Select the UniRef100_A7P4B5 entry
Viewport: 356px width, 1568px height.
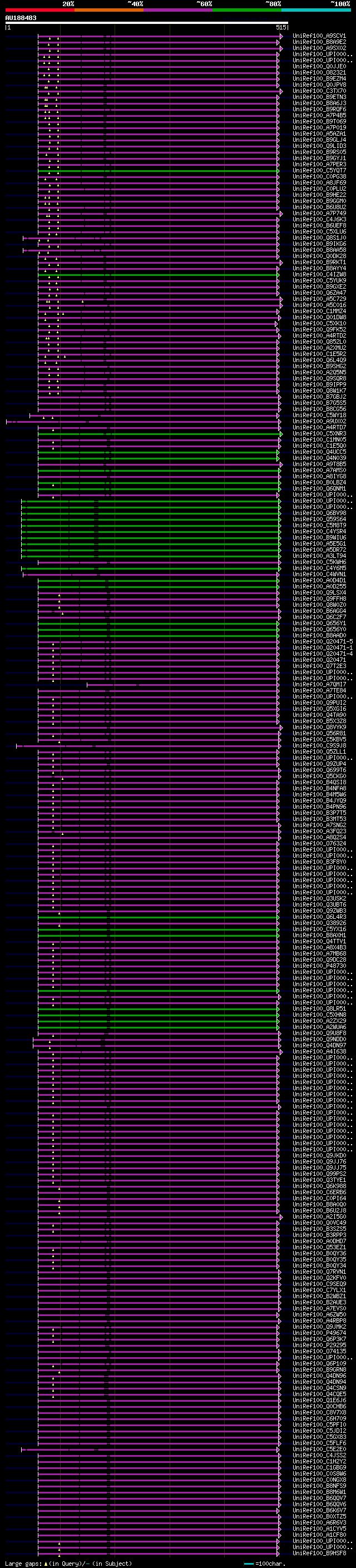(x=319, y=115)
